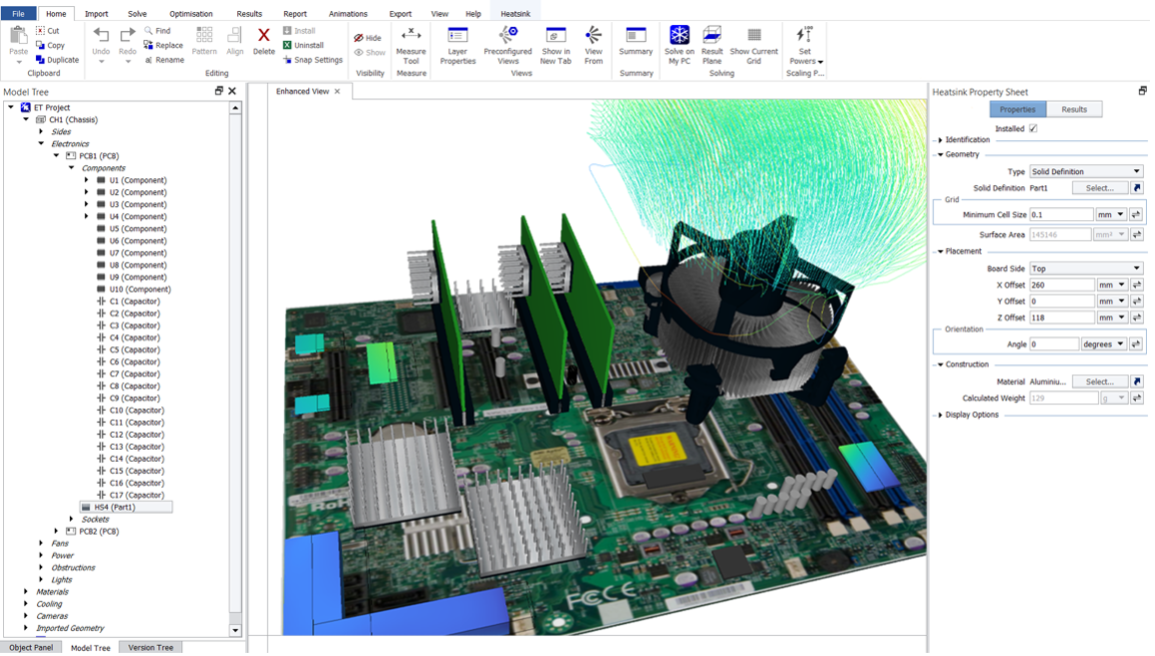Image resolution: width=1155 pixels, height=656 pixels.
Task: Click the Solve on My PC icon
Action: click(x=679, y=37)
